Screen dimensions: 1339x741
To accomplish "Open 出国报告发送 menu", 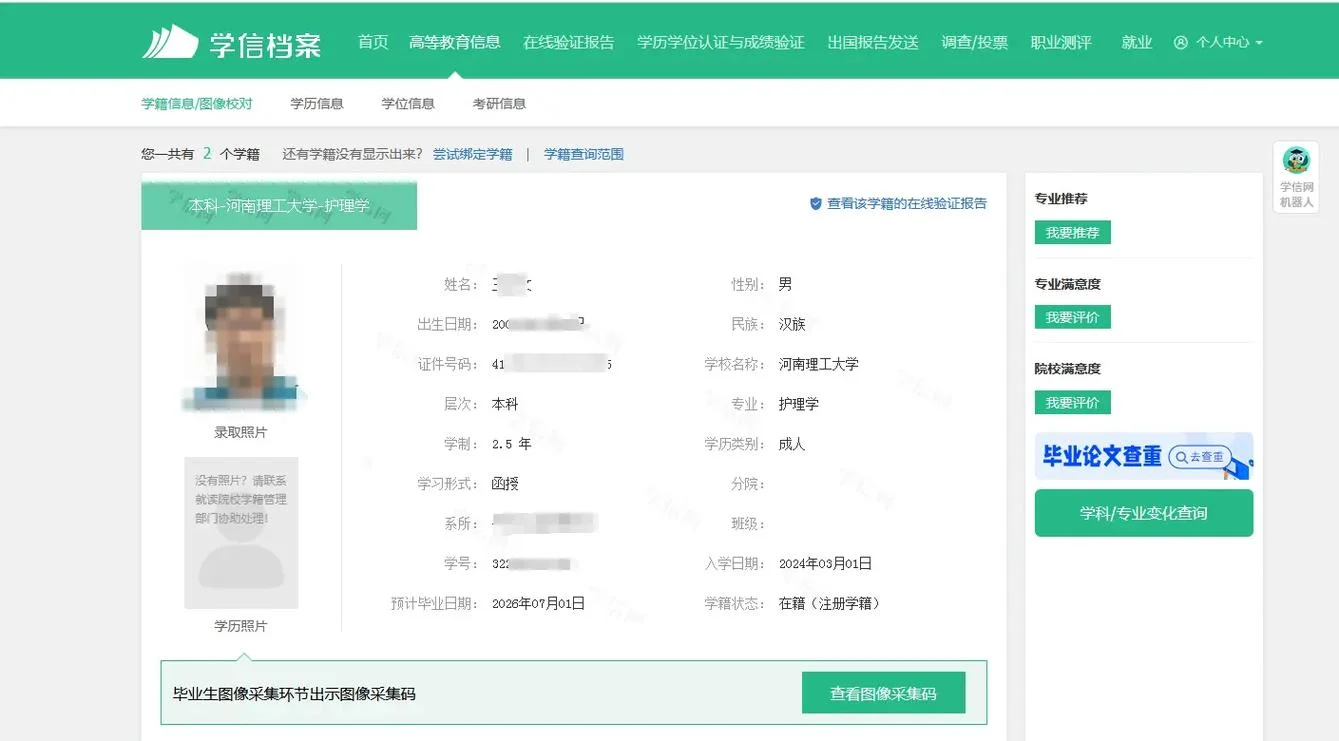I will tap(873, 43).
